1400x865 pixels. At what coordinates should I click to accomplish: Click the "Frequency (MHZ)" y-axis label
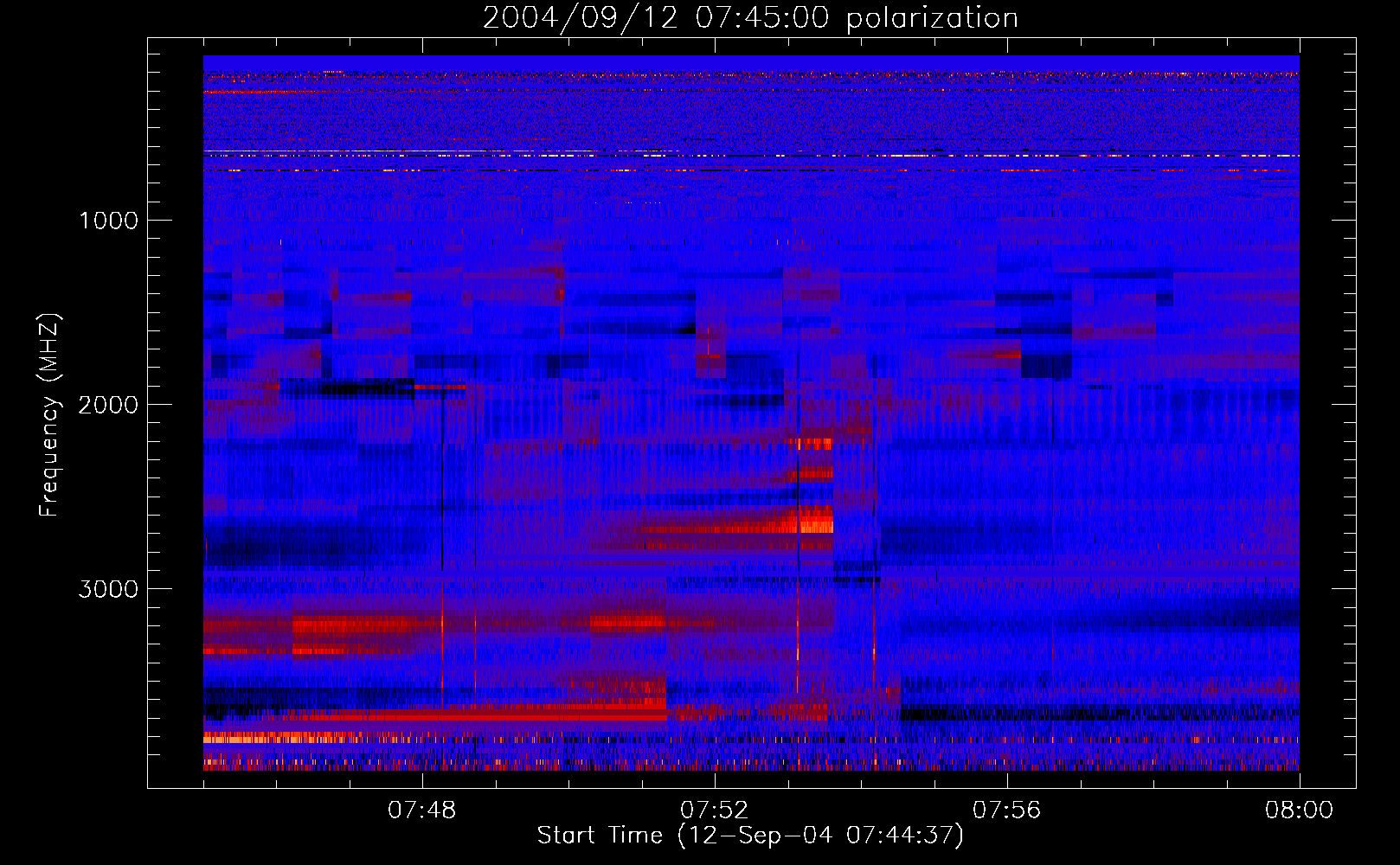coord(49,415)
